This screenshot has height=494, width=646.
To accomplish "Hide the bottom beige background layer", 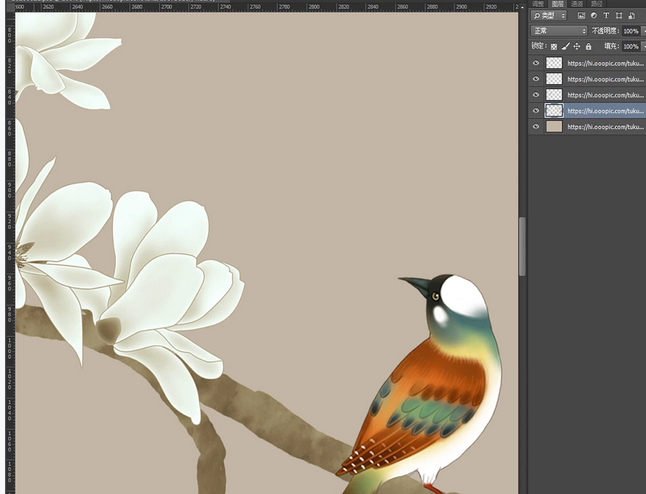I will click(536, 127).
